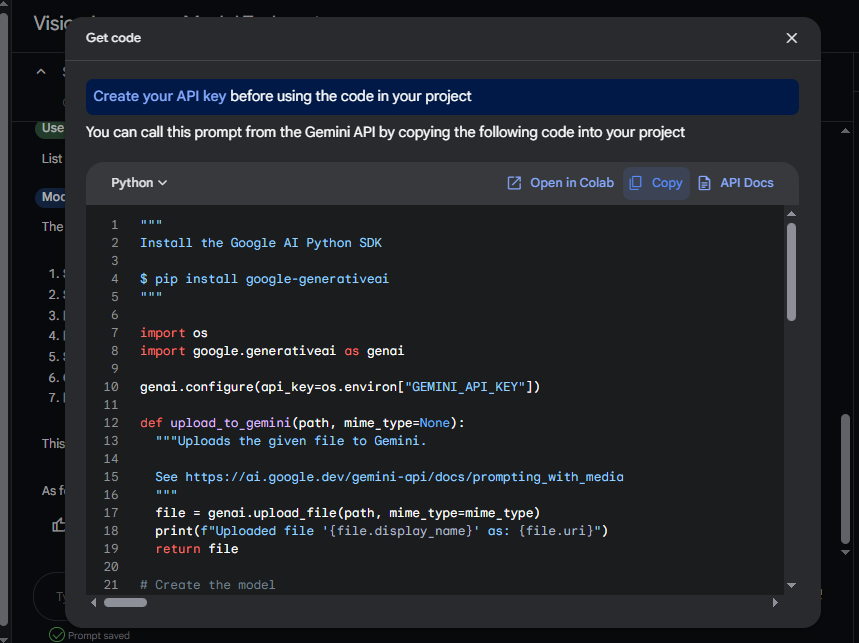Copy the Python code
The width and height of the screenshot is (859, 643).
(656, 182)
